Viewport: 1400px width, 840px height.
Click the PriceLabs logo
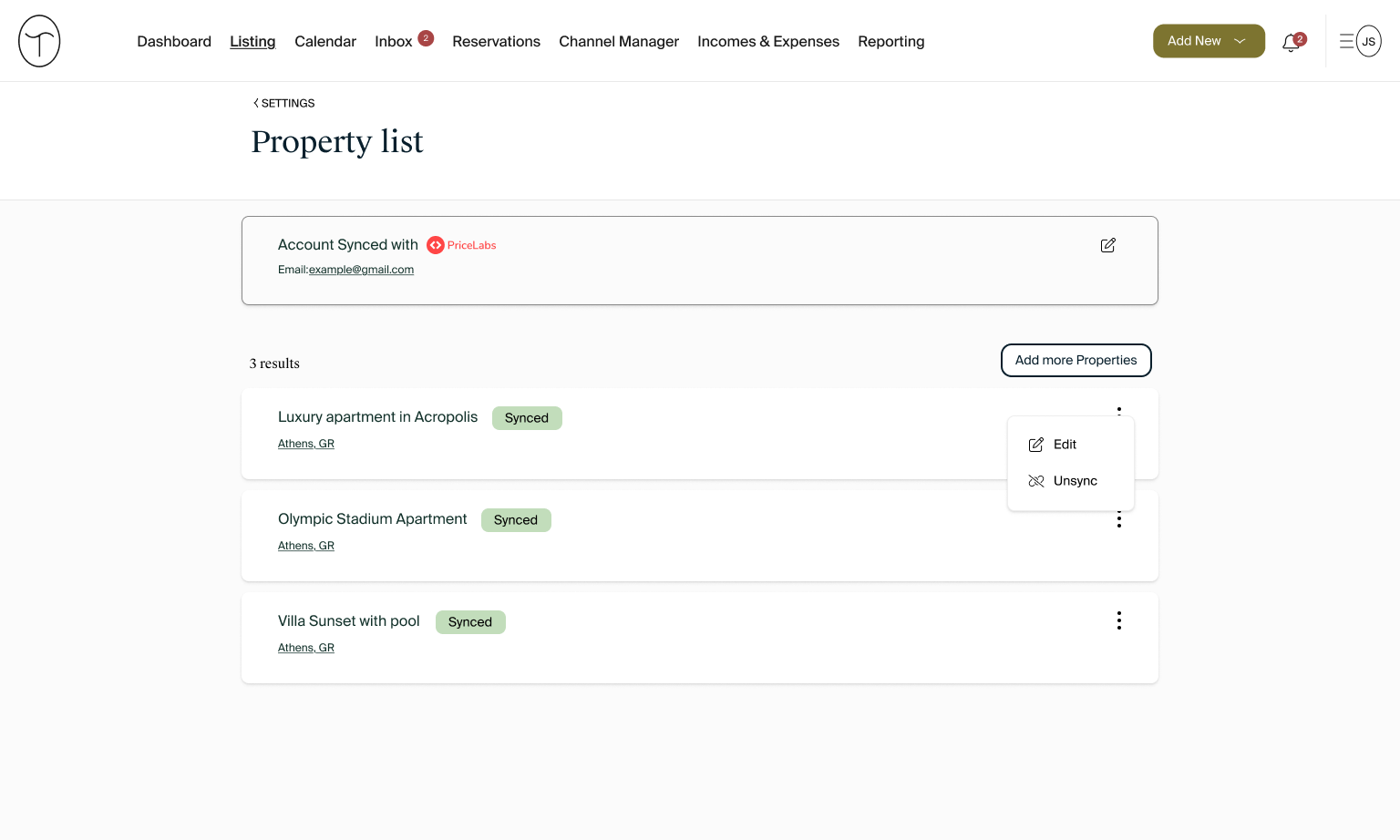pos(462,245)
